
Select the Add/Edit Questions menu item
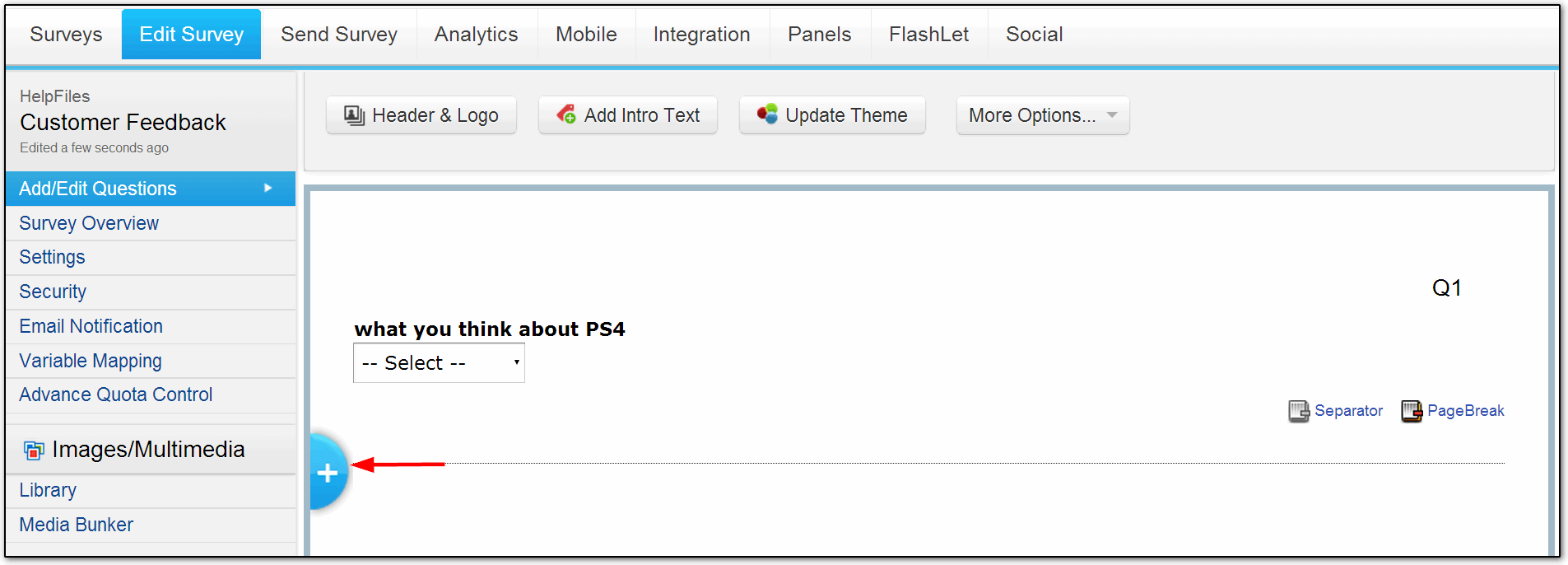coord(151,189)
